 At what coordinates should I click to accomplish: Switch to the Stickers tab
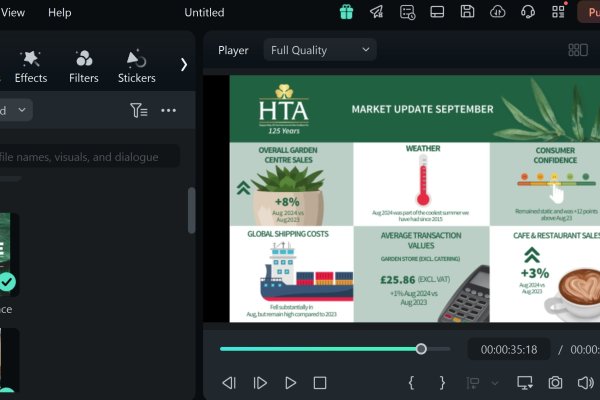click(x=137, y=67)
